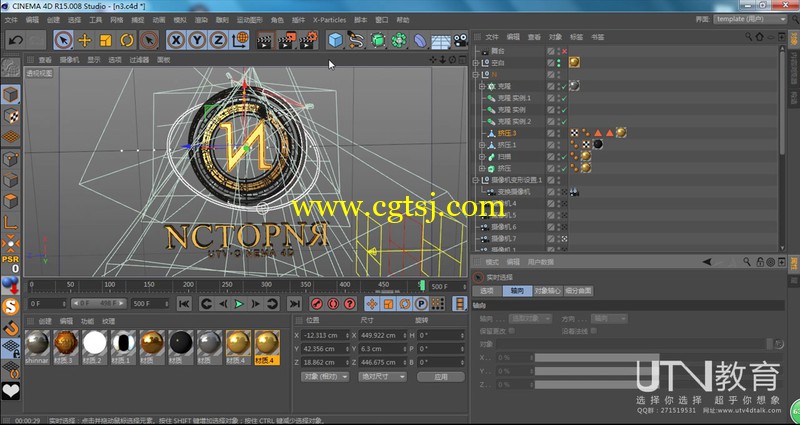Expand the 挤压.1 tree node
Screen dimensions: 800x425
coord(482,145)
